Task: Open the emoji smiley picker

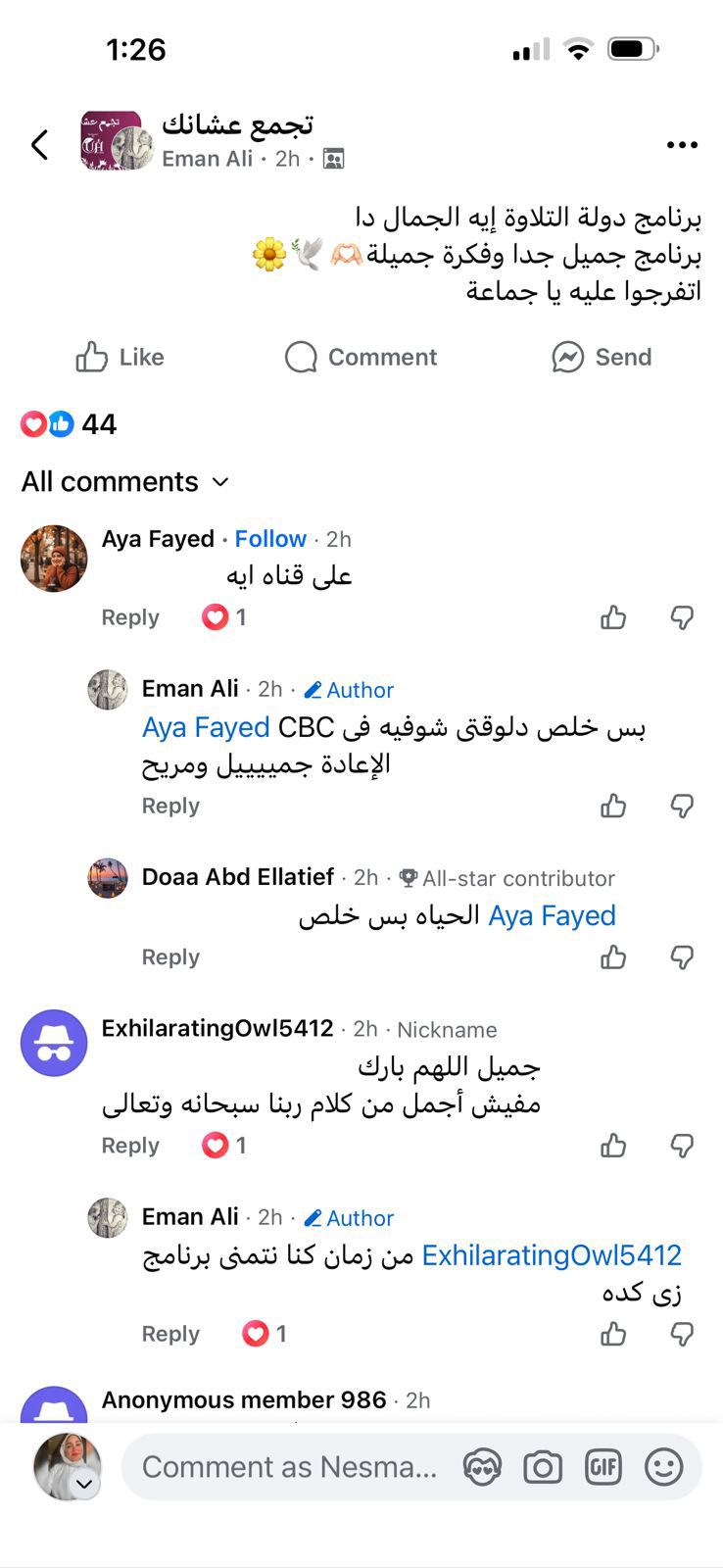Action: click(663, 1467)
